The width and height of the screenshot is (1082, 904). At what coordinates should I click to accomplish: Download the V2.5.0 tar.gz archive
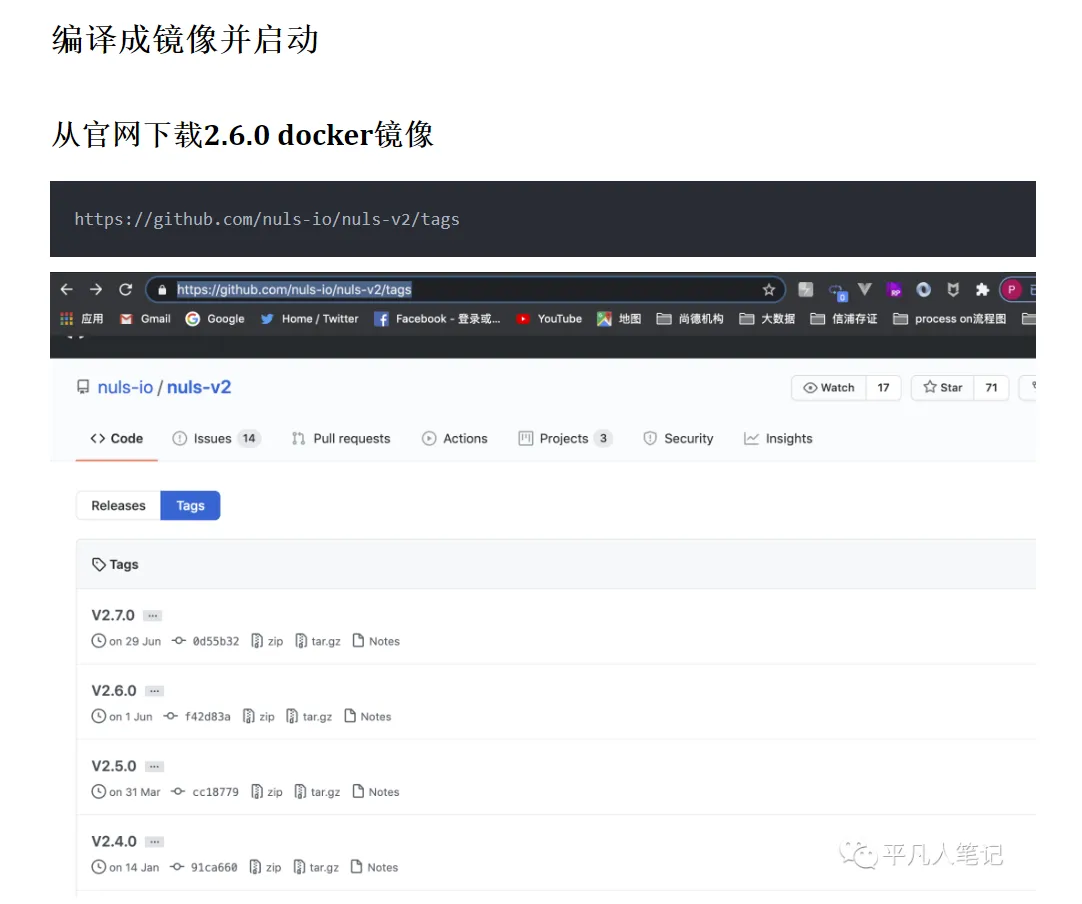pyautogui.click(x=317, y=792)
